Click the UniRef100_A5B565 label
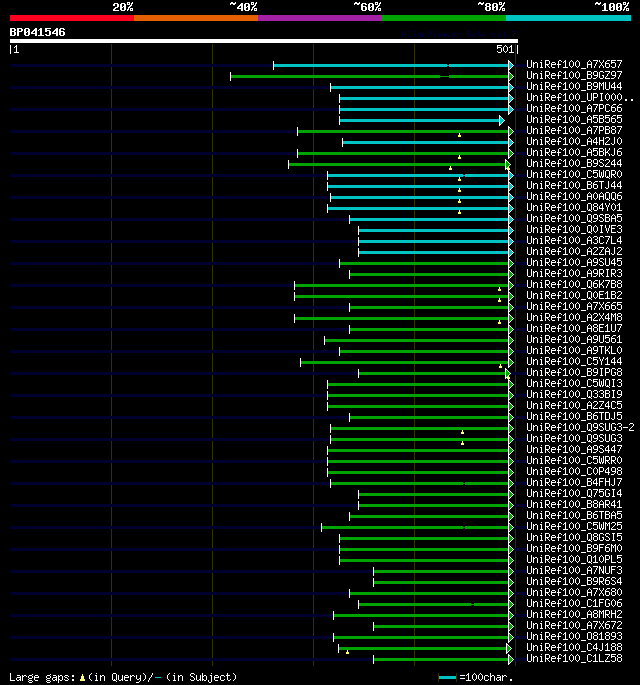640x685 pixels. [574, 119]
